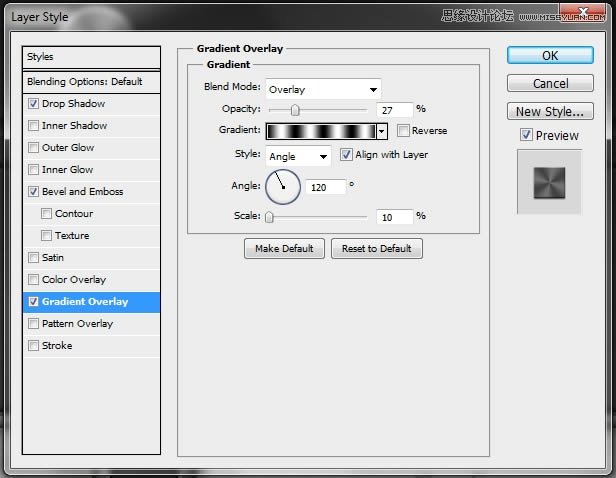Image resolution: width=616 pixels, height=478 pixels.
Task: Select the Bevel and Emboss label
Action: point(82,192)
